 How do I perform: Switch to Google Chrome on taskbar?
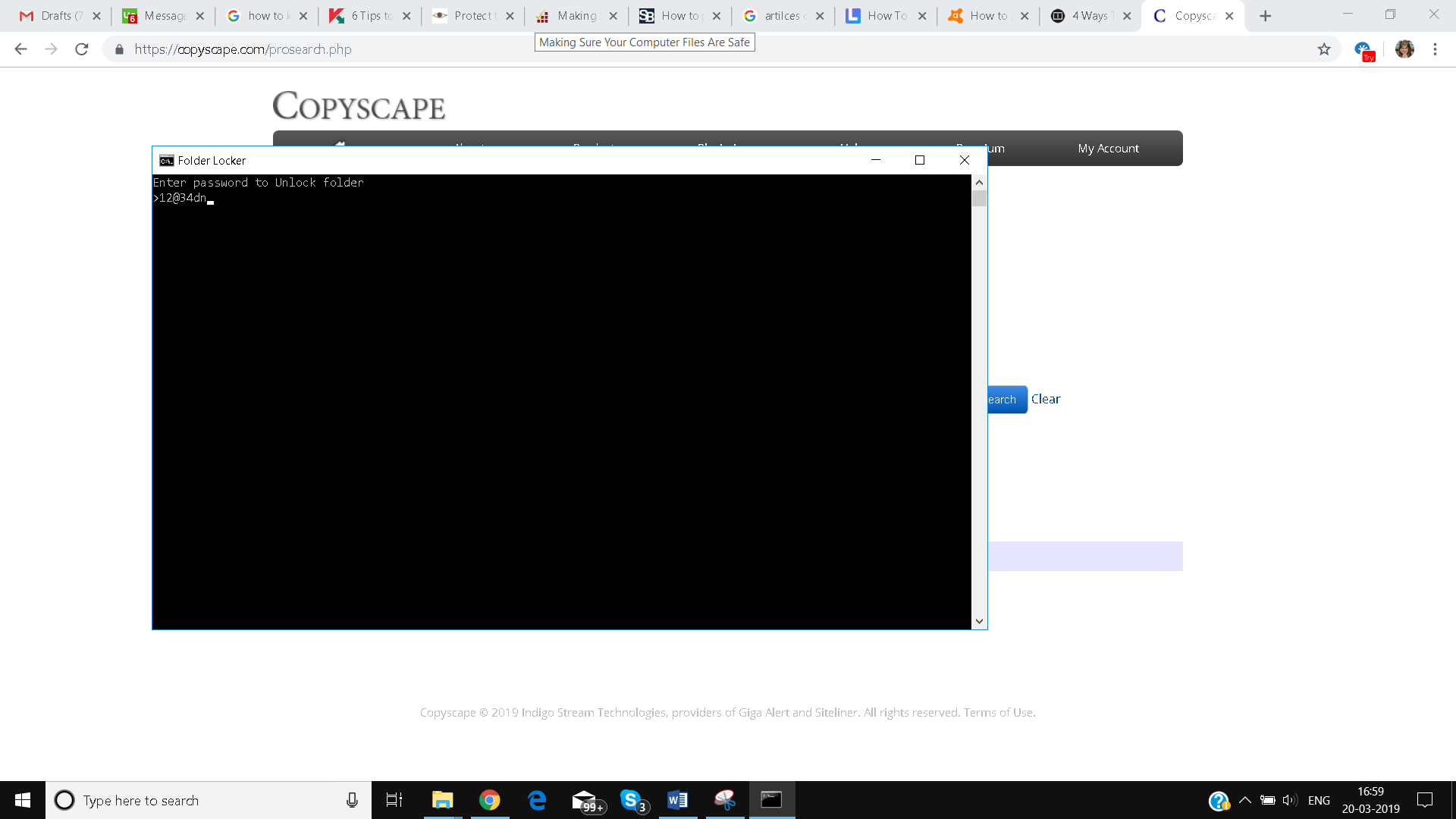point(489,800)
